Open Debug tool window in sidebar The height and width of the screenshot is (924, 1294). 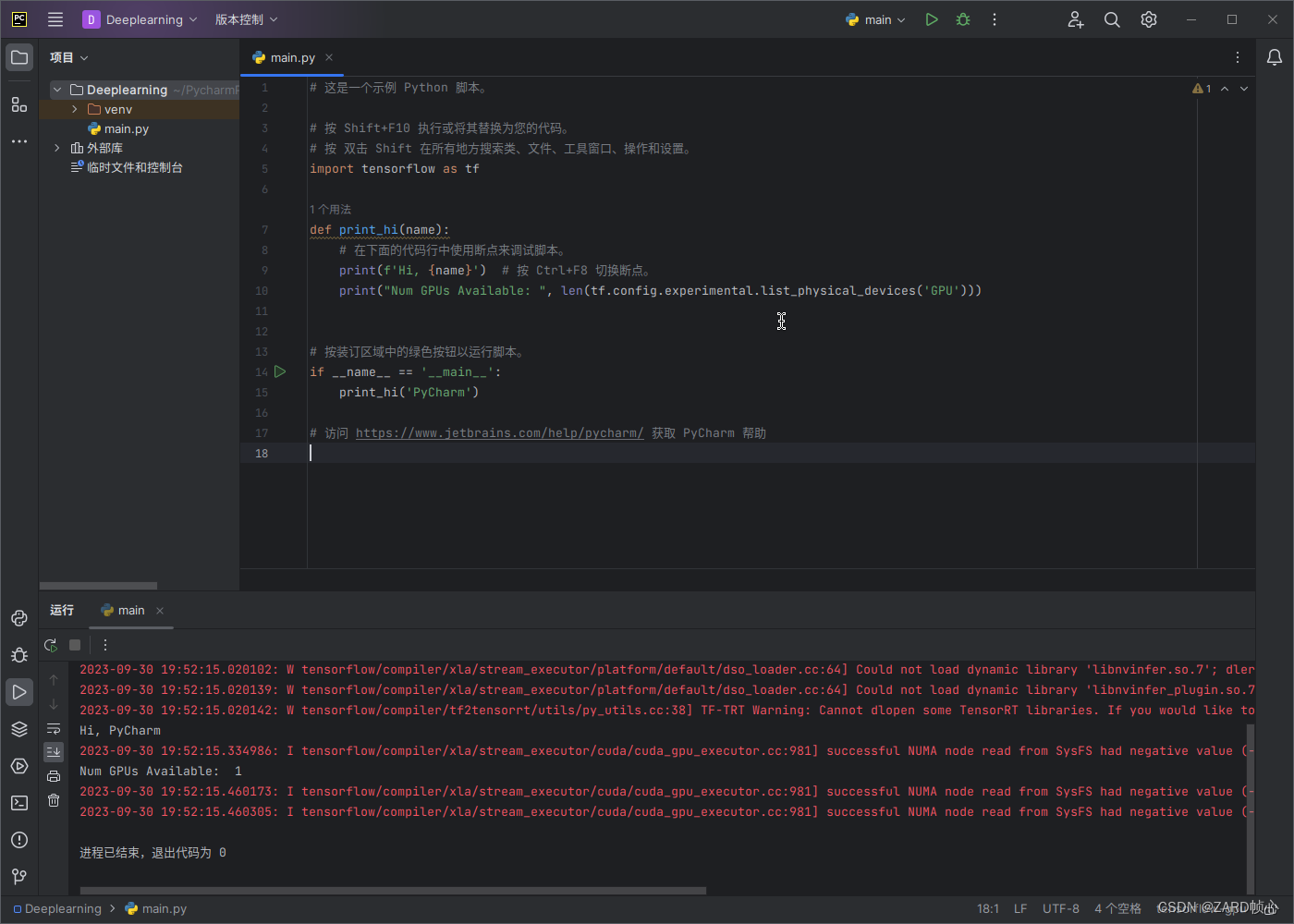(19, 655)
